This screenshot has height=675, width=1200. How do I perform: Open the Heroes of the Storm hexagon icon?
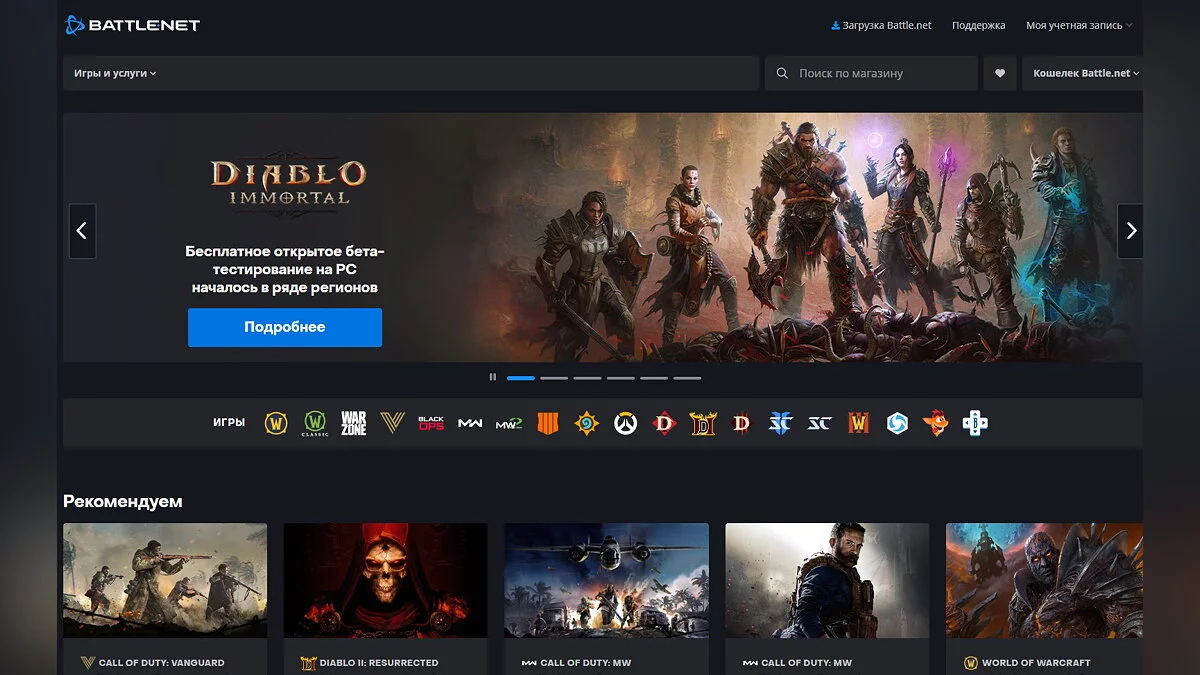tap(897, 423)
